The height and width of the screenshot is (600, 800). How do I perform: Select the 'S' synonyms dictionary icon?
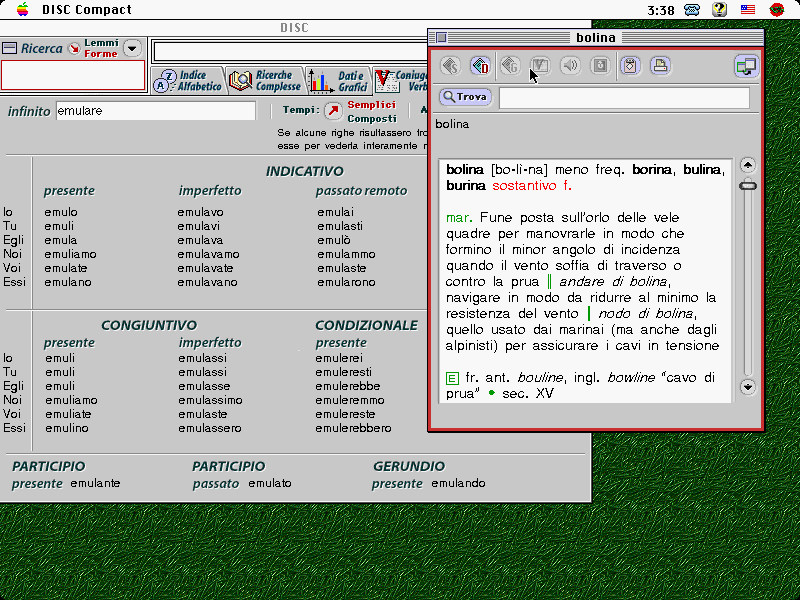point(451,66)
